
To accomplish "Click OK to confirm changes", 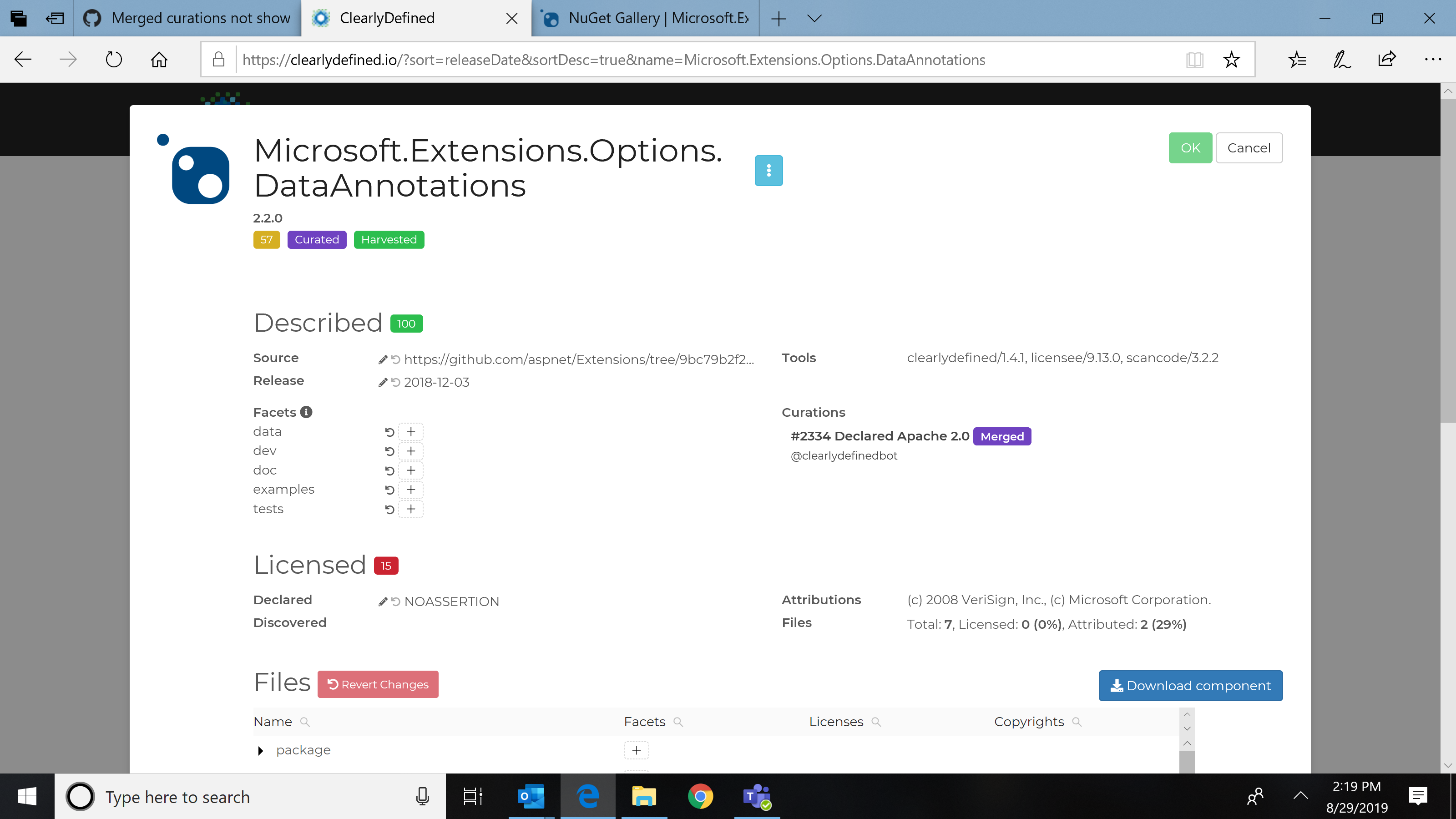I will tap(1190, 147).
